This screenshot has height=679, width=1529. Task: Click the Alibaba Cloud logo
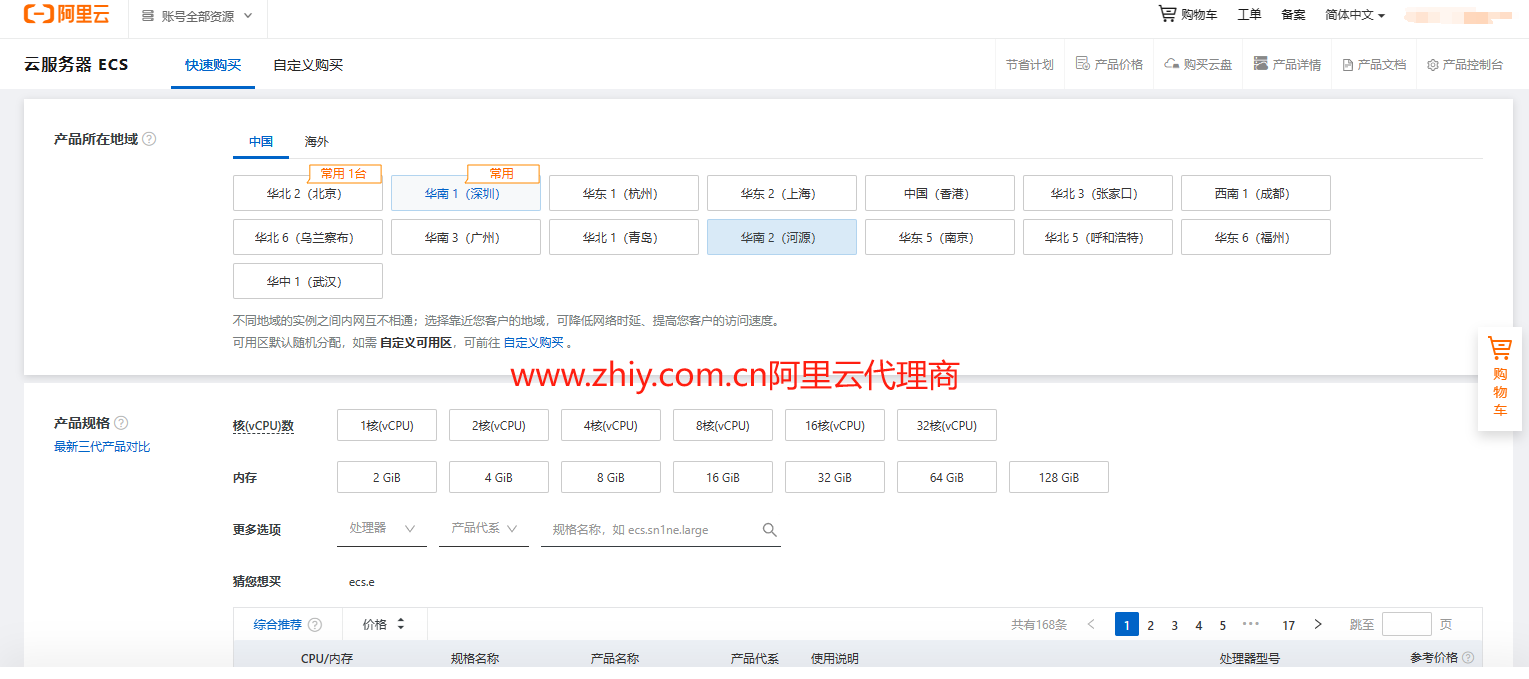coord(67,15)
